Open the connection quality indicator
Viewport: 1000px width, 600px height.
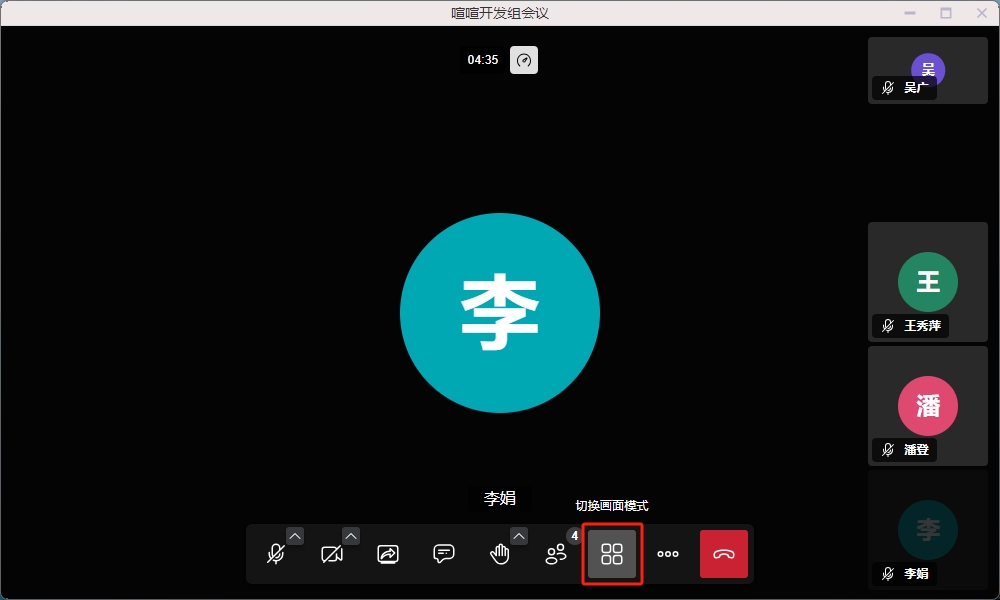[524, 60]
